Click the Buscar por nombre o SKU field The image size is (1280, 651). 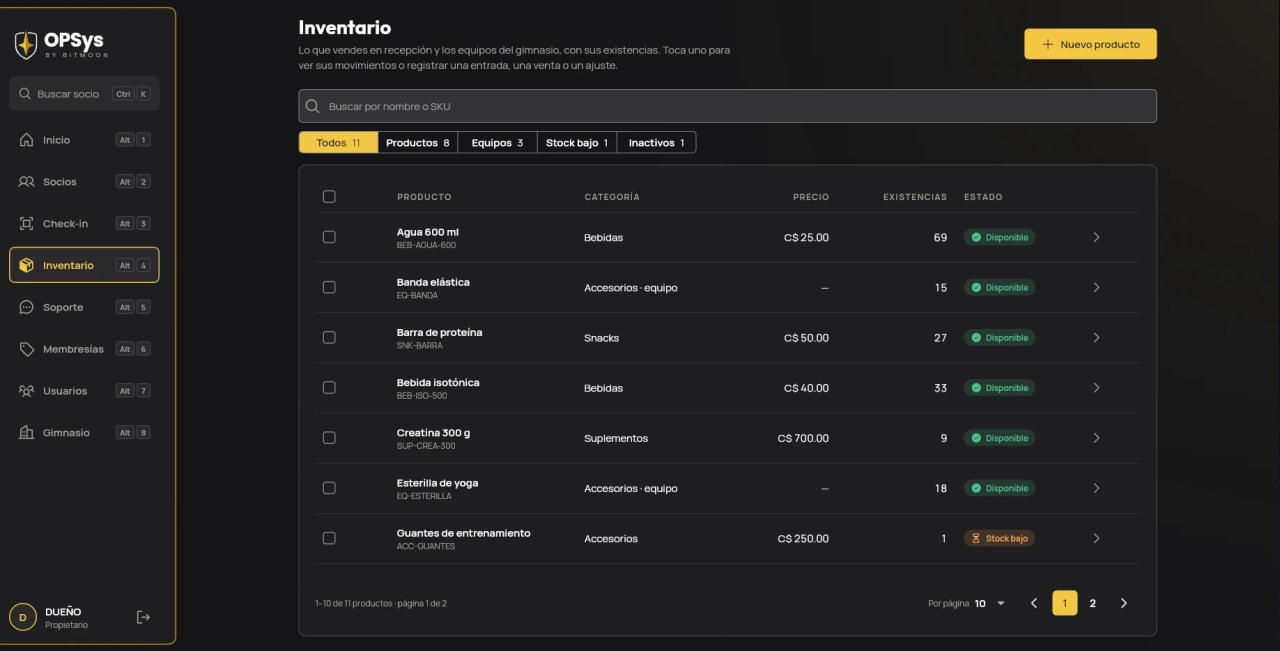click(727, 106)
